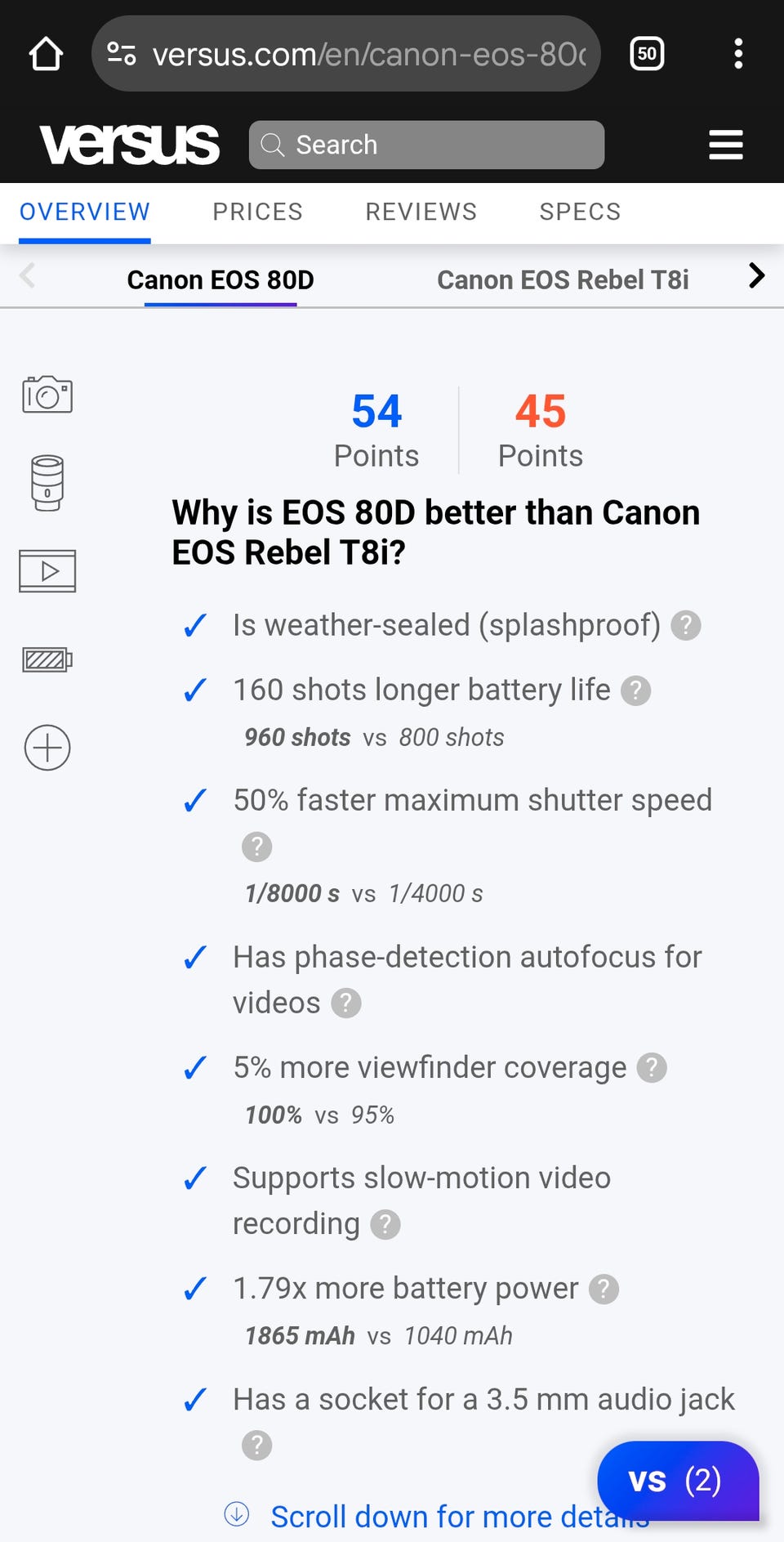Select Canon EOS Rebel T8i comparison tab
This screenshot has height=1542, width=784.
[x=563, y=280]
